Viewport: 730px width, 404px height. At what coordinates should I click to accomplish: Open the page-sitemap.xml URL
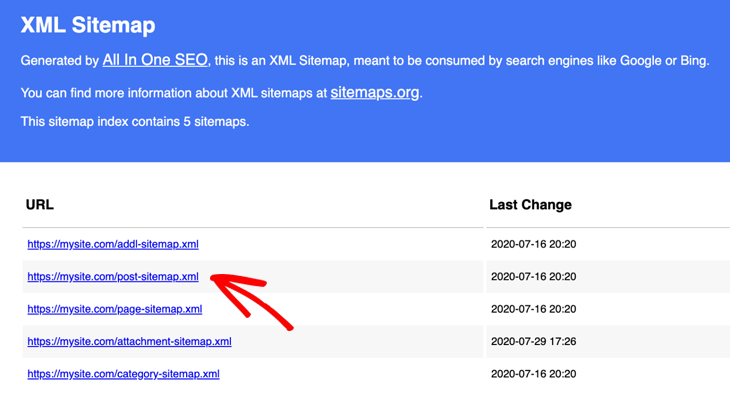point(115,309)
